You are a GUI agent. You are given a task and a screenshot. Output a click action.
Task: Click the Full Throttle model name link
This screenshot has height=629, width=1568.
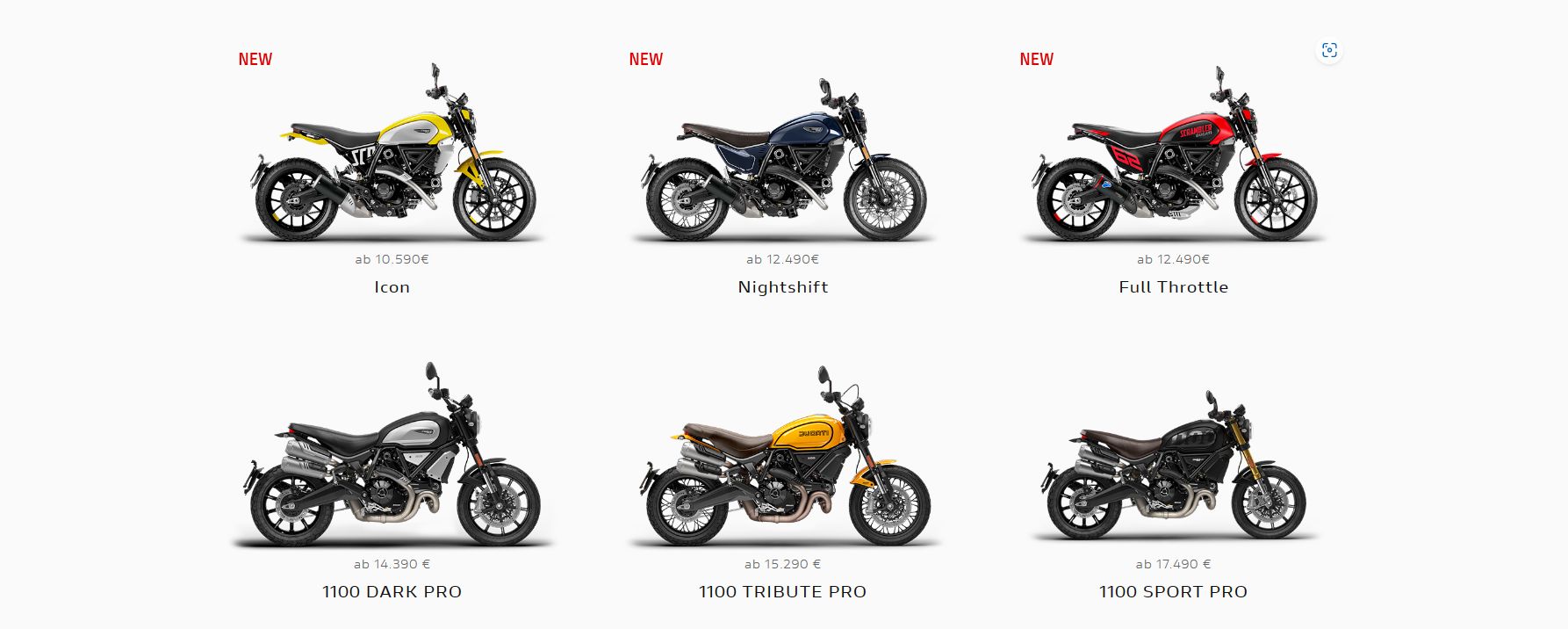click(1173, 287)
